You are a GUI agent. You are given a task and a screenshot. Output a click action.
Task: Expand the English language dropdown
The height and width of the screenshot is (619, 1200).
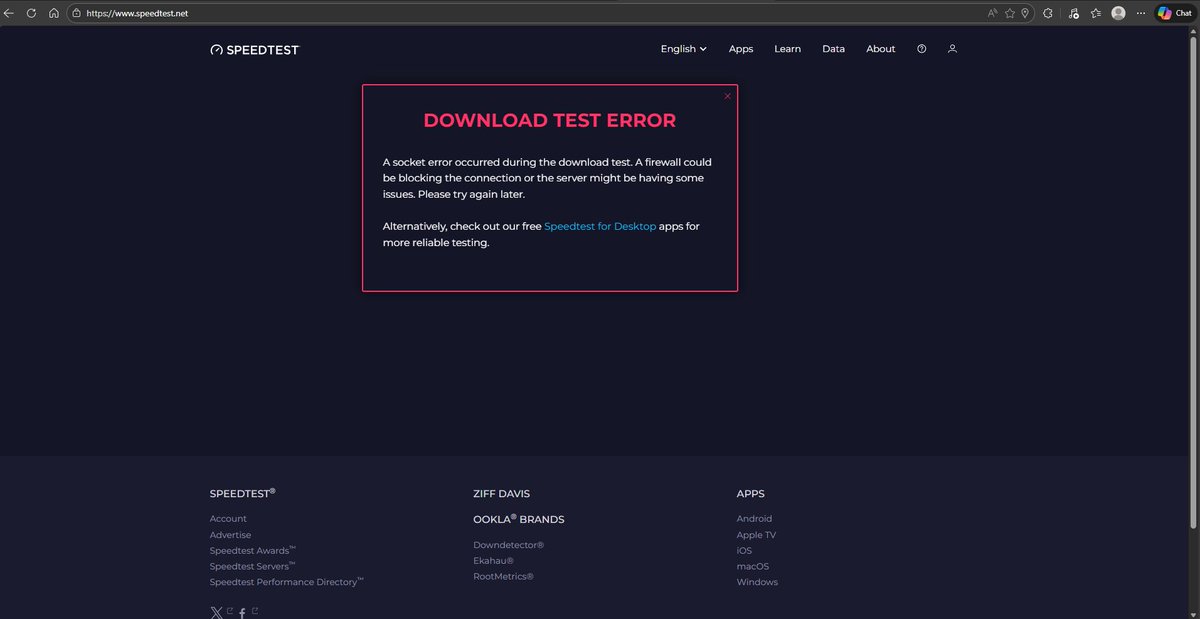[x=684, y=49]
